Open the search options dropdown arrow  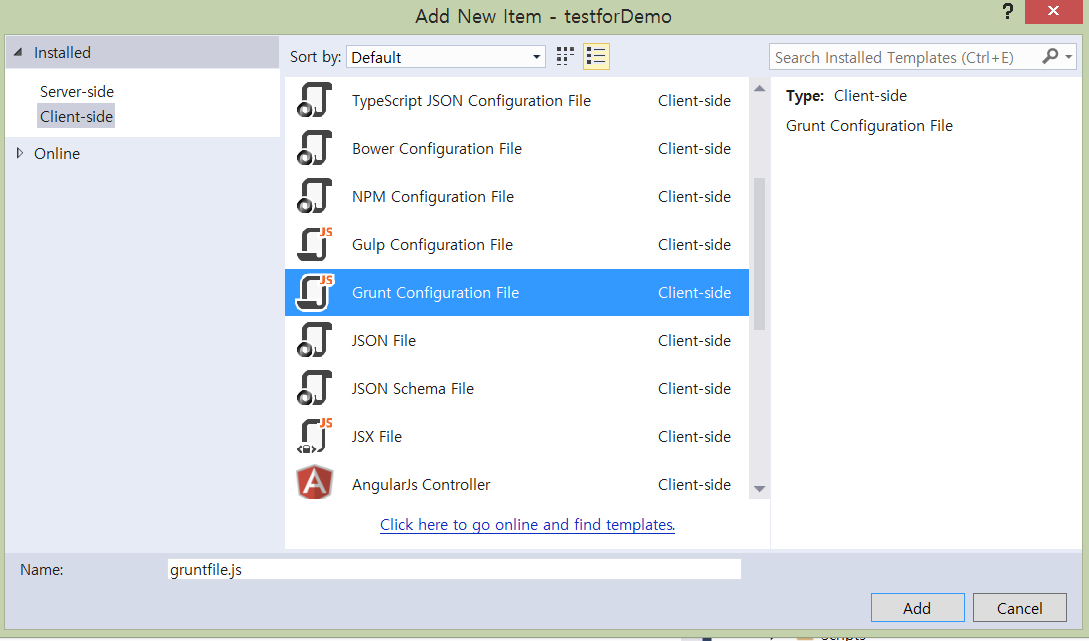pos(1069,57)
